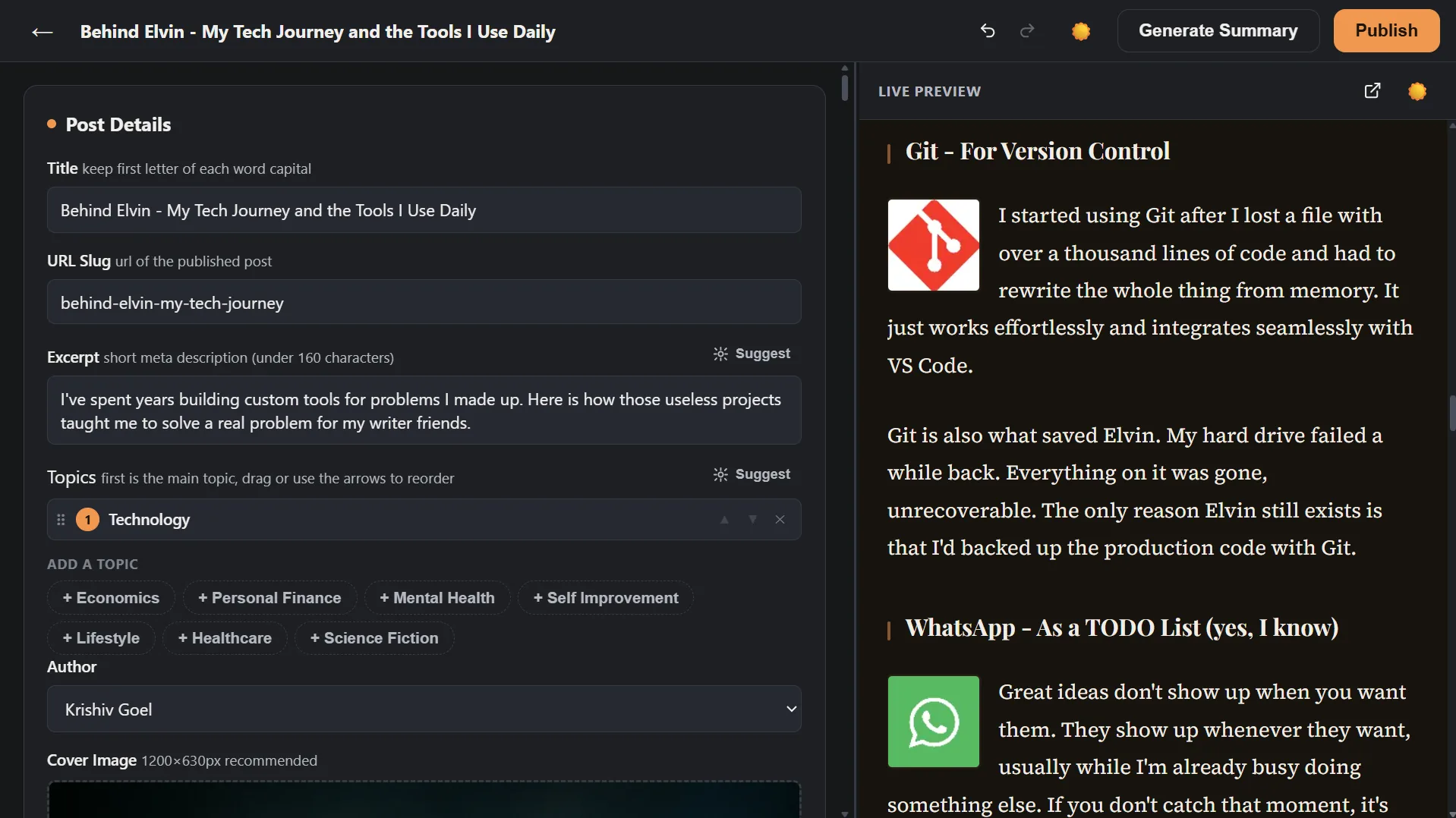Click the page title text in top bar

(318, 32)
